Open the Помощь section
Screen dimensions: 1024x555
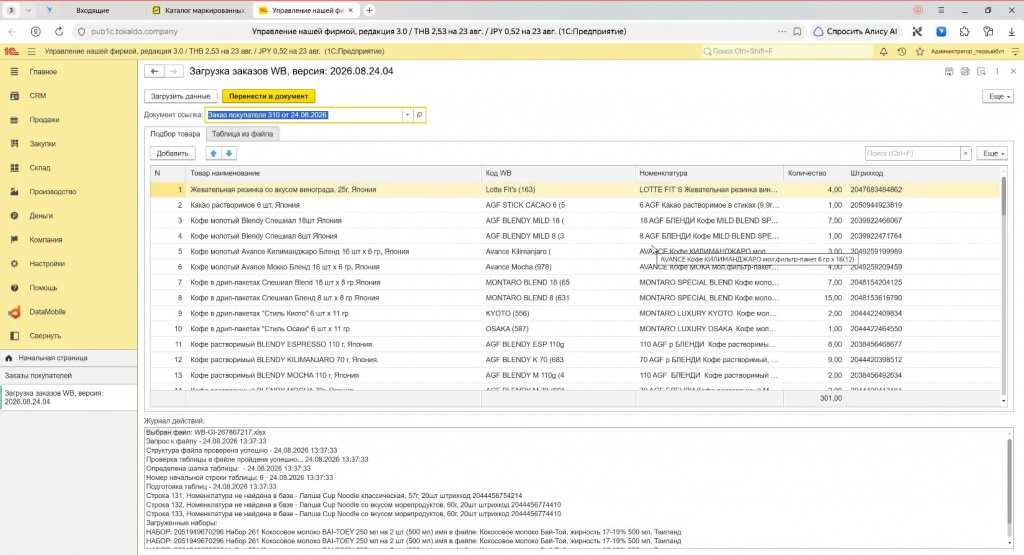coord(43,288)
